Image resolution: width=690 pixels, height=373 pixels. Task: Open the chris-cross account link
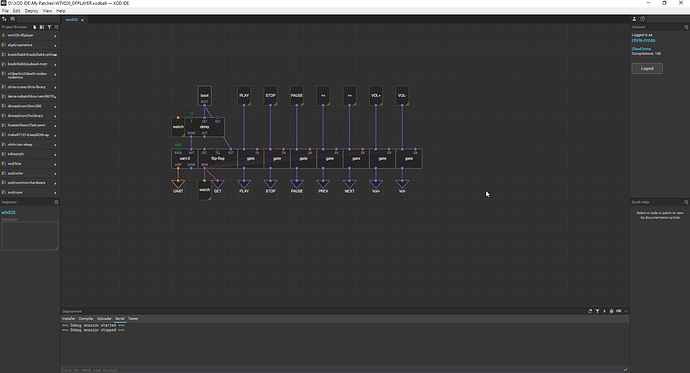643,40
